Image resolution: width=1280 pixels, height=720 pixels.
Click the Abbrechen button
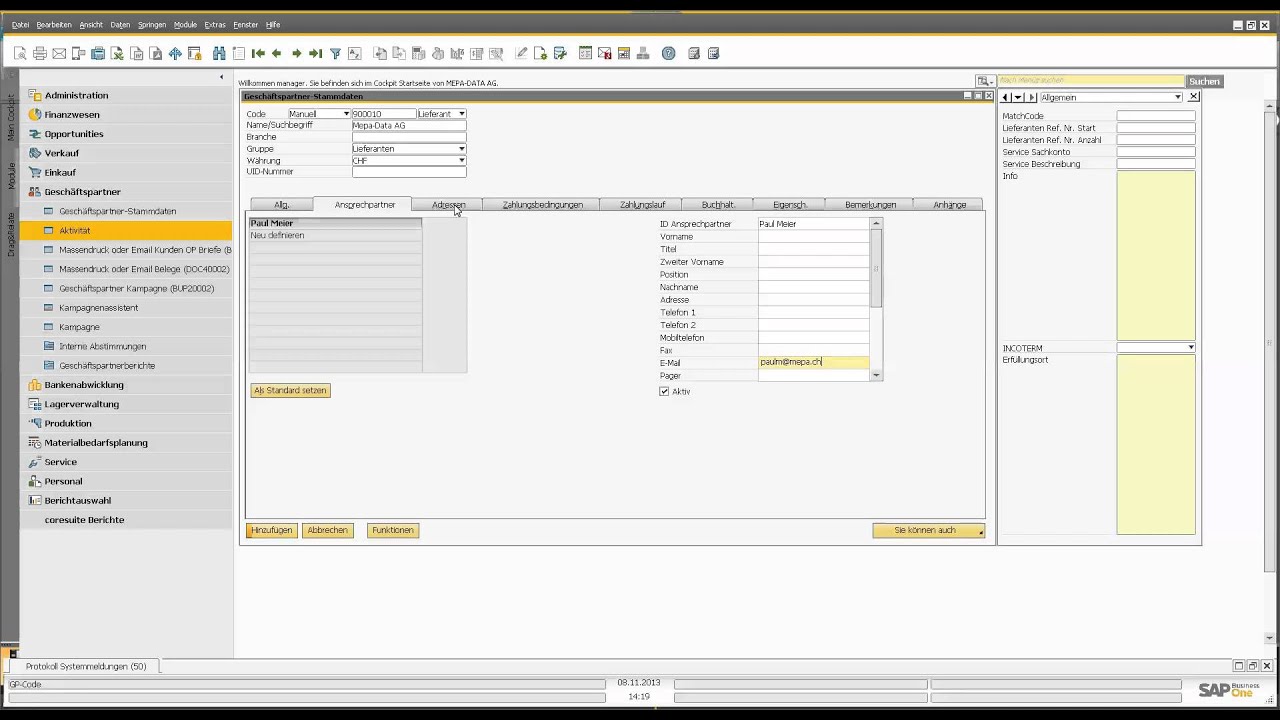(x=328, y=531)
